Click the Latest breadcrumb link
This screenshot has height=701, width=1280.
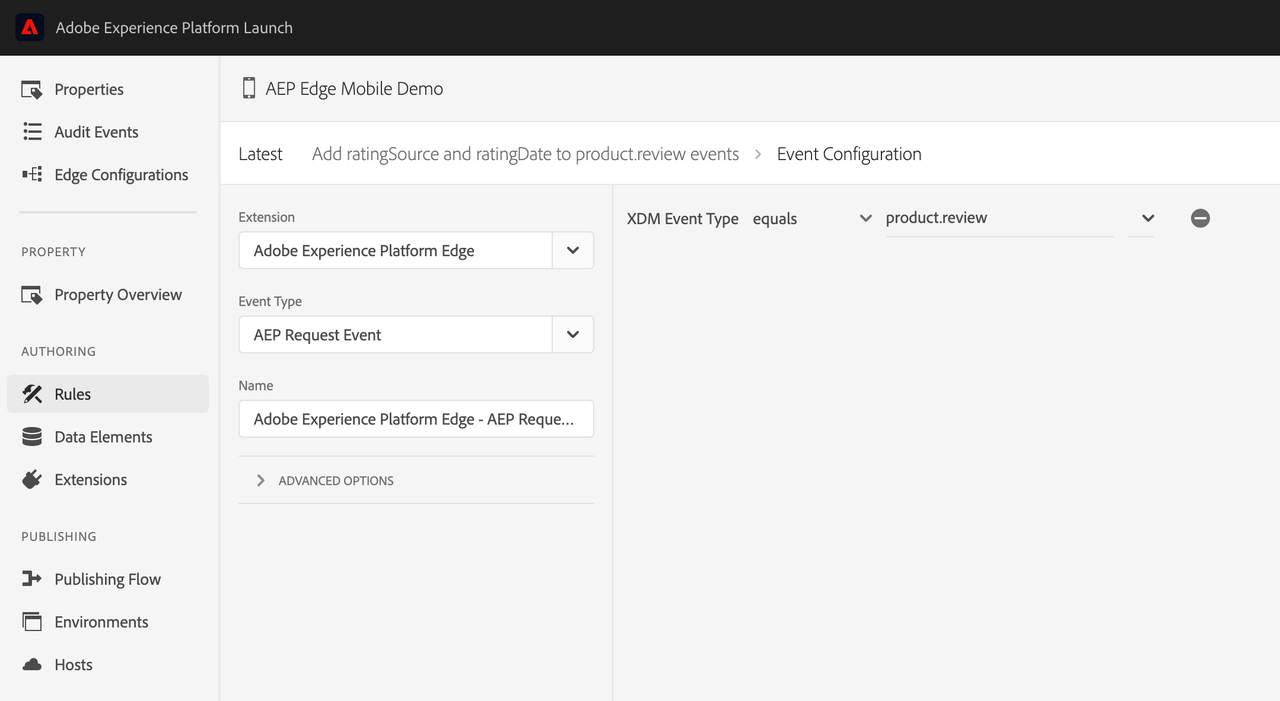tap(260, 154)
